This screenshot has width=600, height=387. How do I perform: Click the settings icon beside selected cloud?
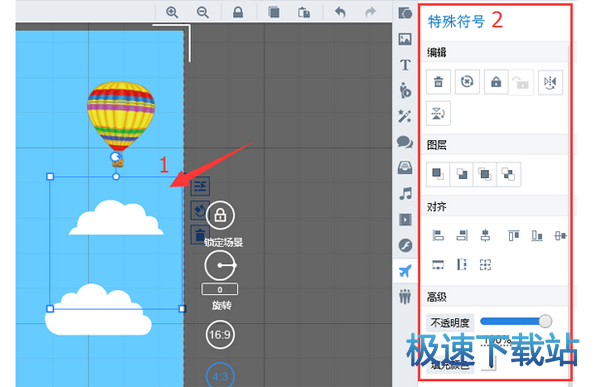(200, 186)
